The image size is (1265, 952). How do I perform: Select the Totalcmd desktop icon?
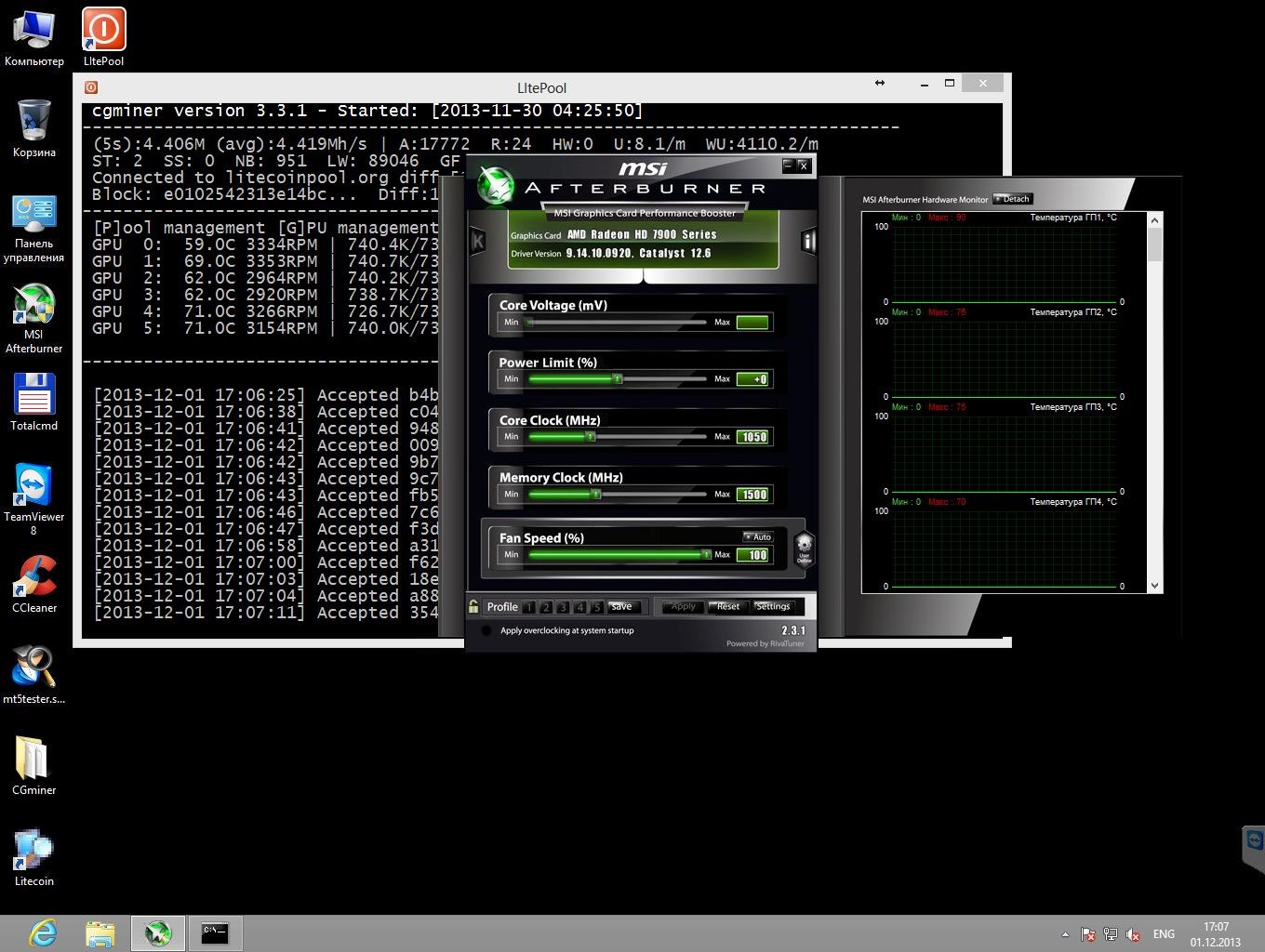click(34, 402)
